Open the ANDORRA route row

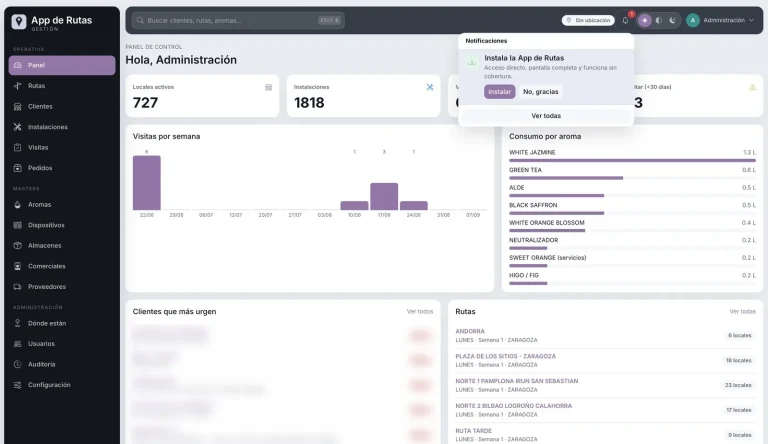click(605, 336)
